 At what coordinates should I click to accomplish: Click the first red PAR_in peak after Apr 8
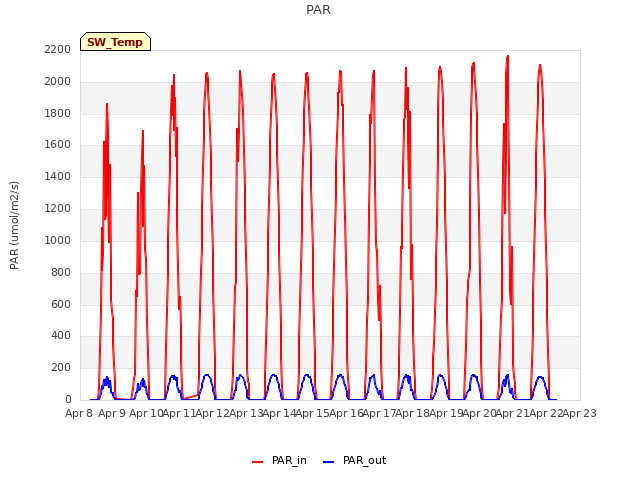pyautogui.click(x=107, y=104)
